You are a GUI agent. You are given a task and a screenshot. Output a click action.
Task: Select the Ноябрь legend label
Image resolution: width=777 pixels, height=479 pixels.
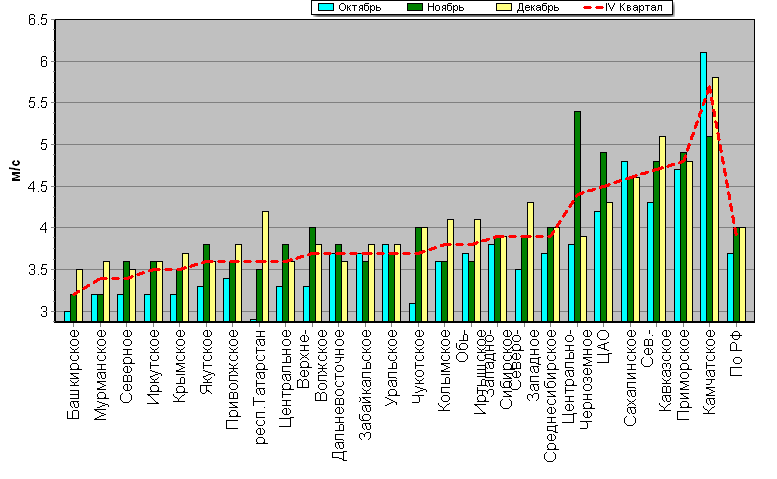(445, 7)
